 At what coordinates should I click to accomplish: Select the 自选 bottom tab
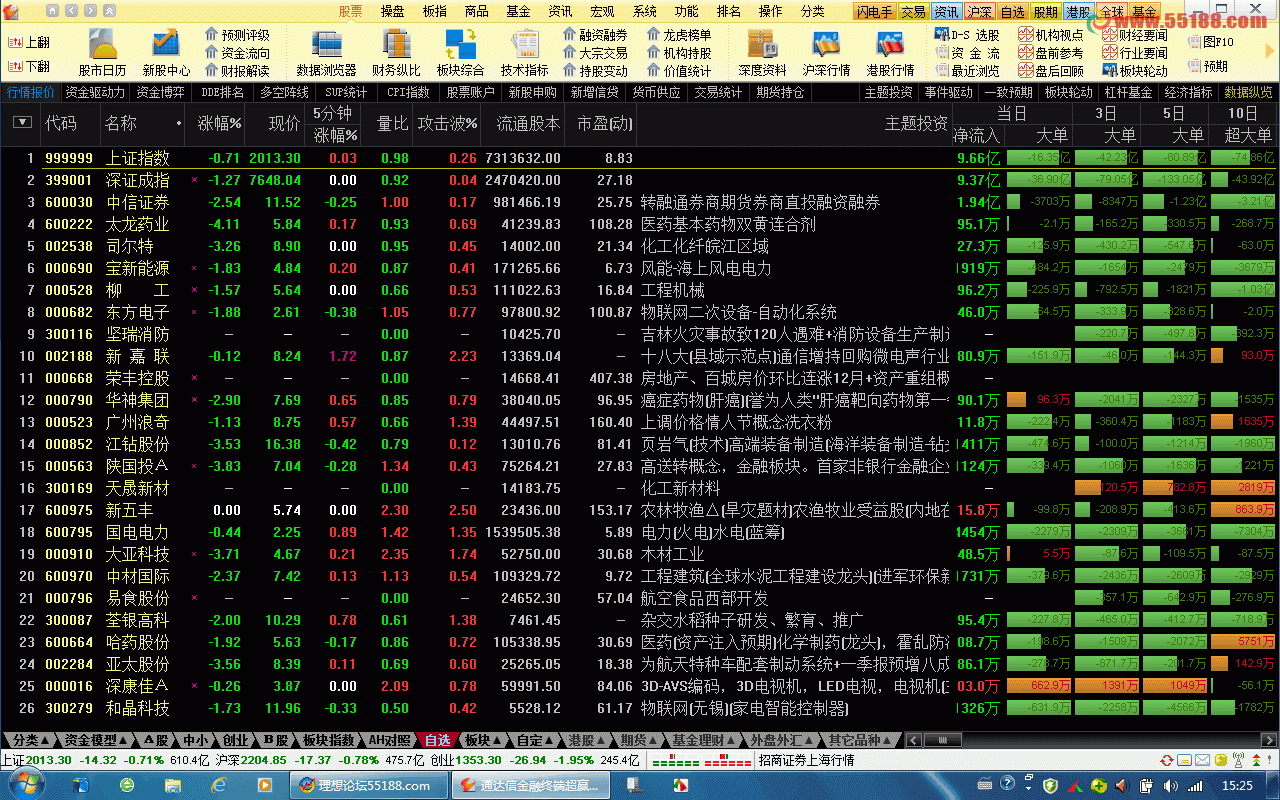point(437,740)
